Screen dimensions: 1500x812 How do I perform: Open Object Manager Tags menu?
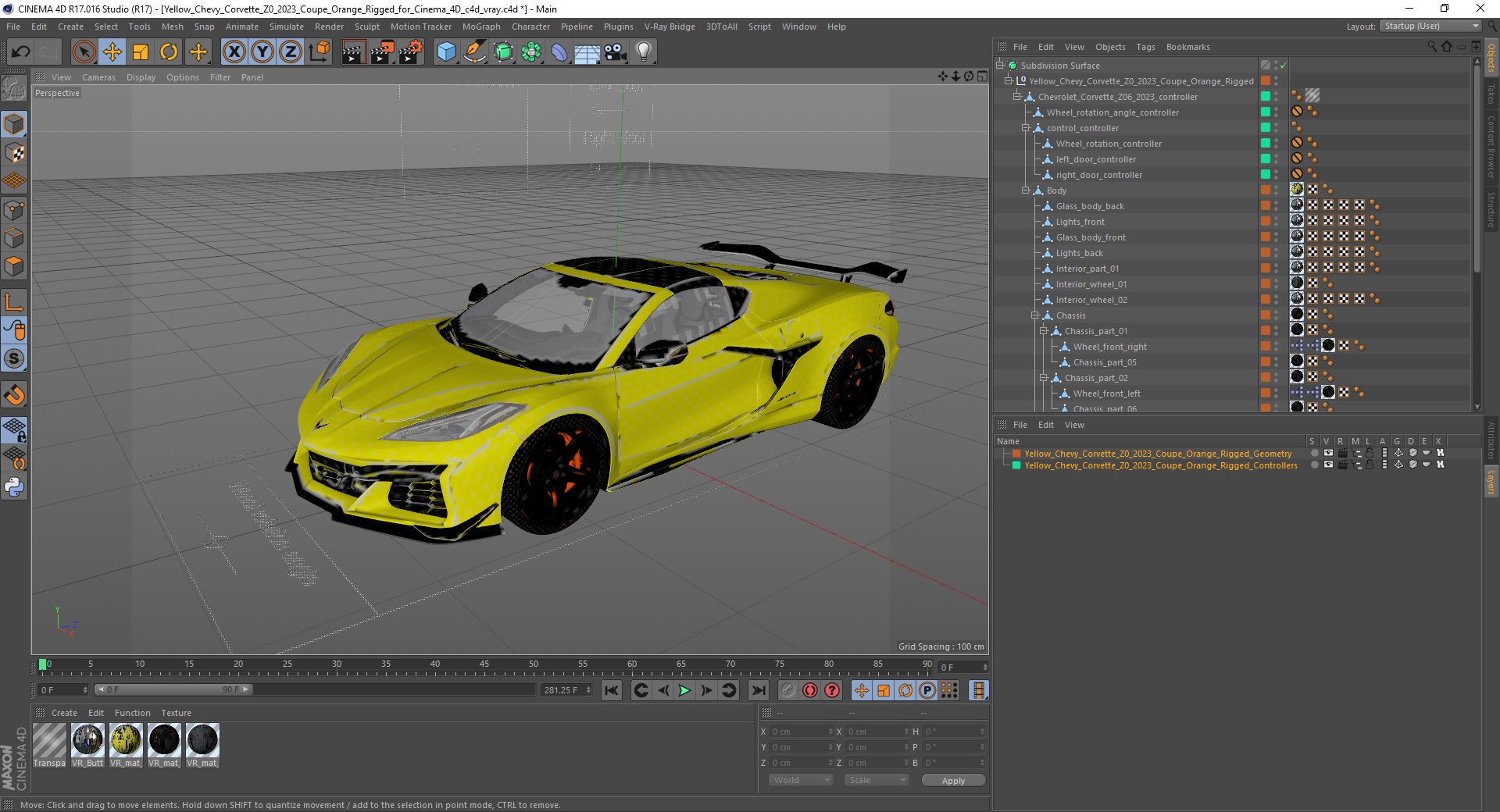tap(1145, 47)
